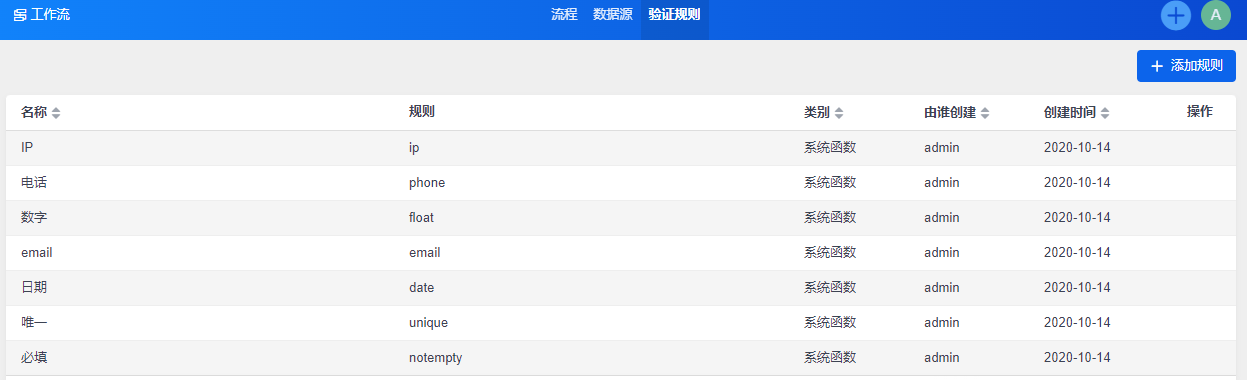Screen dimensions: 1247x380
Task: Select the 验证规则 tab
Action: coord(674,15)
